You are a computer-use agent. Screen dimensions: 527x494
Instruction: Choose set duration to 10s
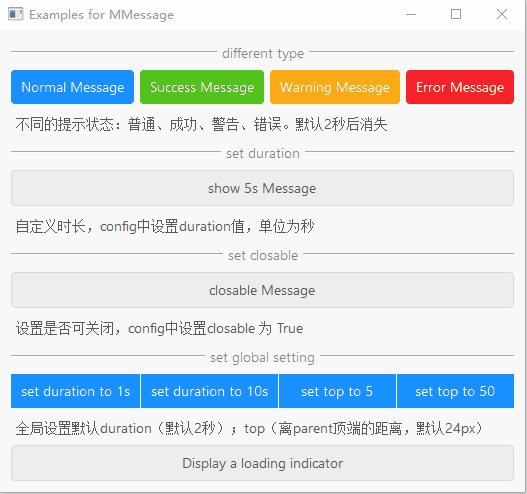[x=209, y=391]
